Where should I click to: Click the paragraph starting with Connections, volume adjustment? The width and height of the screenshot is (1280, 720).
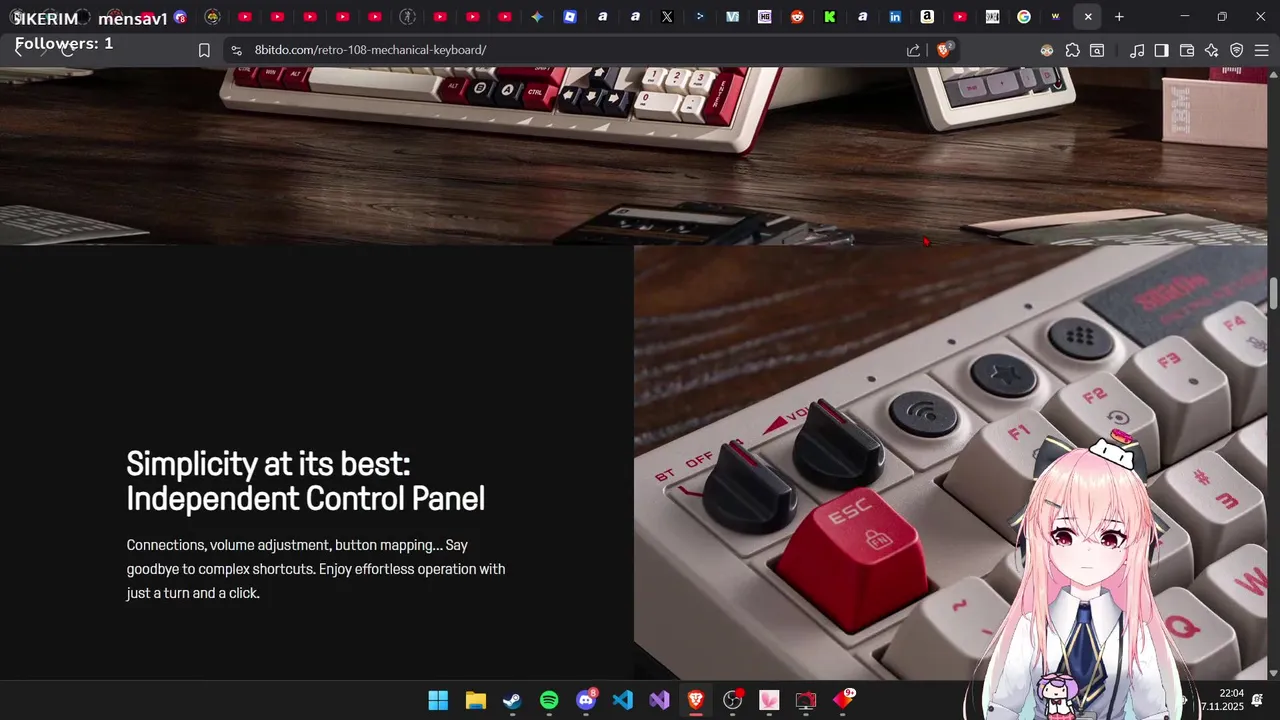click(x=316, y=569)
